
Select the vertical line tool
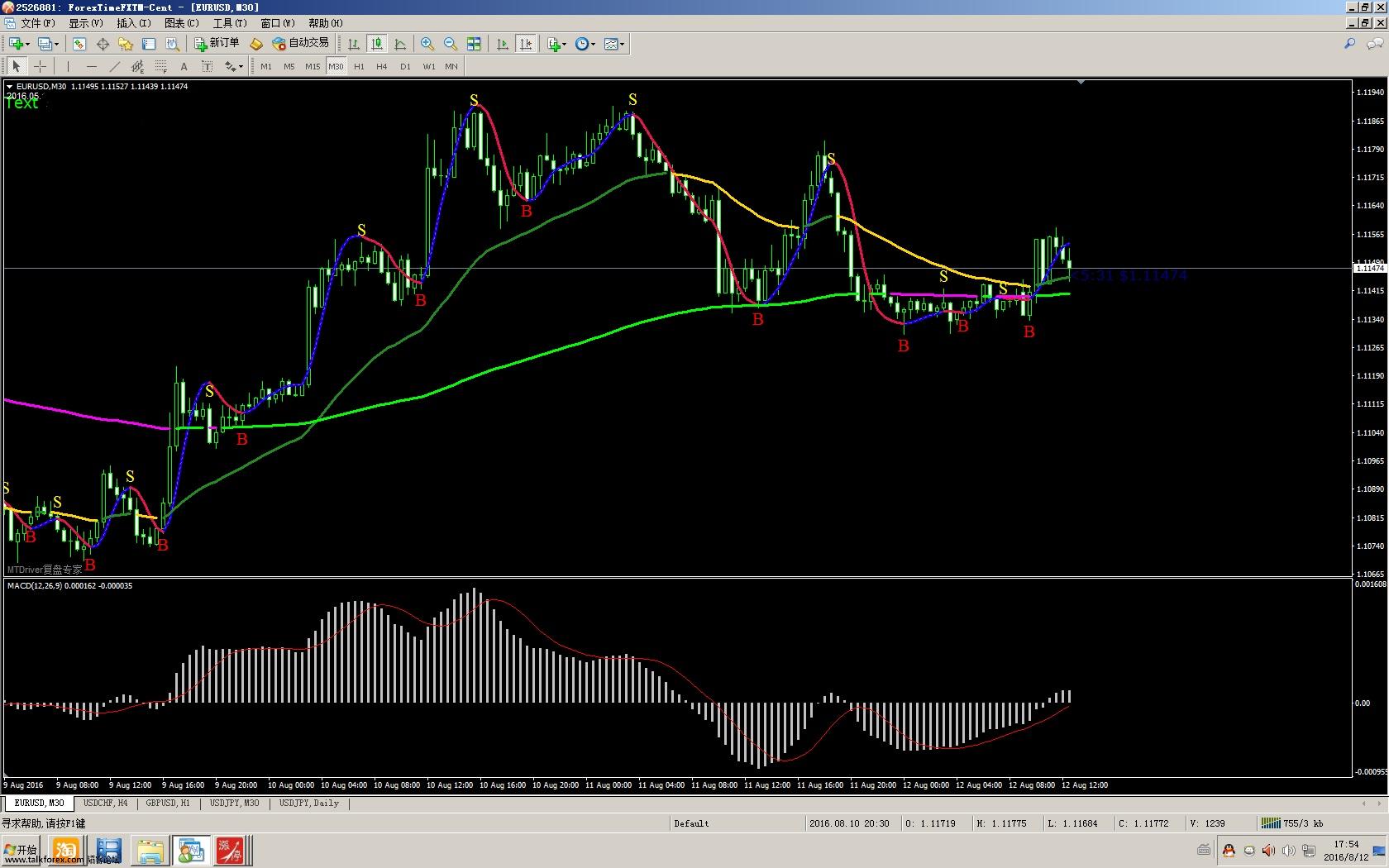pyautogui.click(x=68, y=66)
